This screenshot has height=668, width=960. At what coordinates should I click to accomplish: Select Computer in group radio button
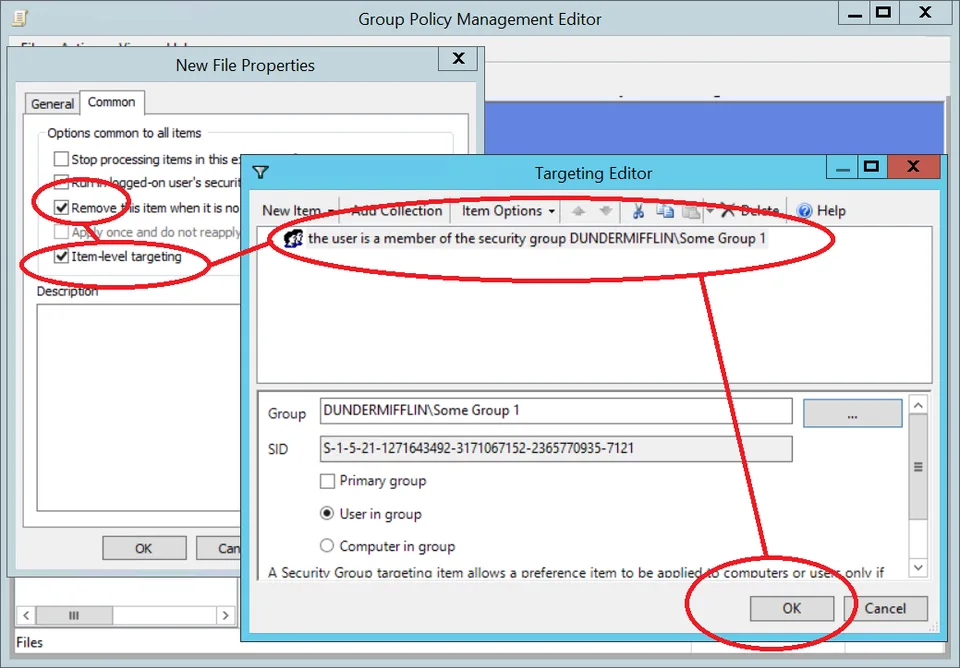(x=327, y=546)
